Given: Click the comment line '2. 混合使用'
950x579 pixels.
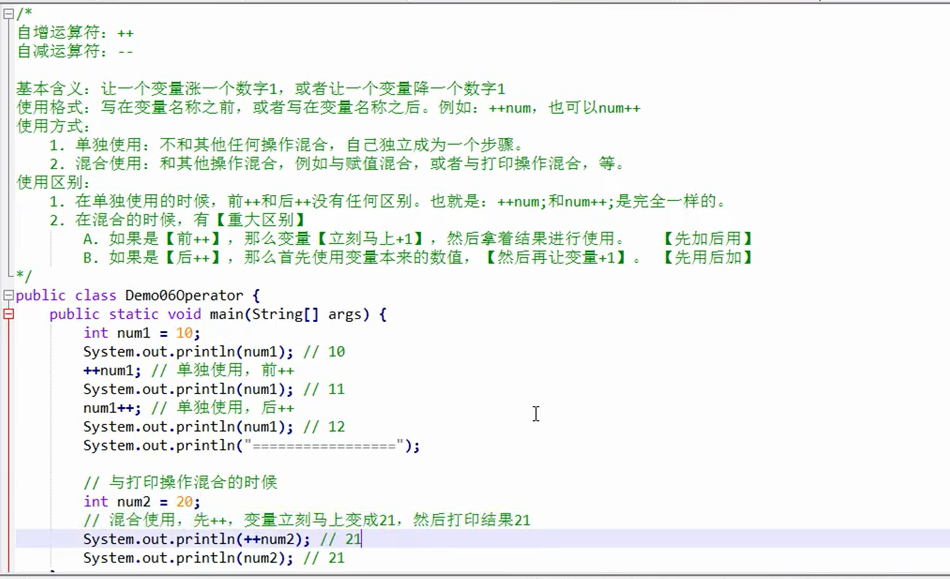Looking at the screenshot, I should tap(337, 164).
